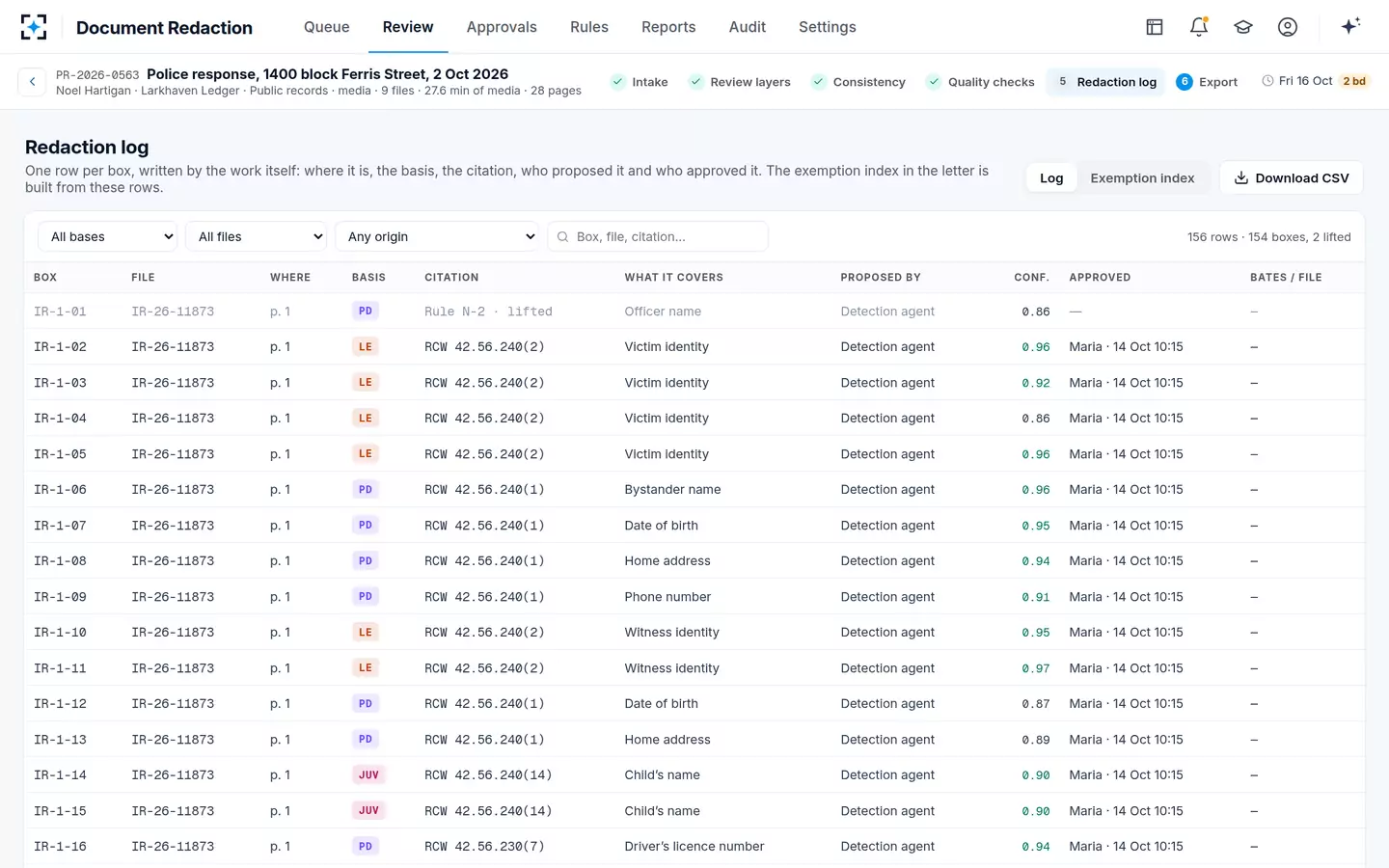1389x868 pixels.
Task: Click the JUV badge on row IR-1-14
Action: [x=368, y=775]
